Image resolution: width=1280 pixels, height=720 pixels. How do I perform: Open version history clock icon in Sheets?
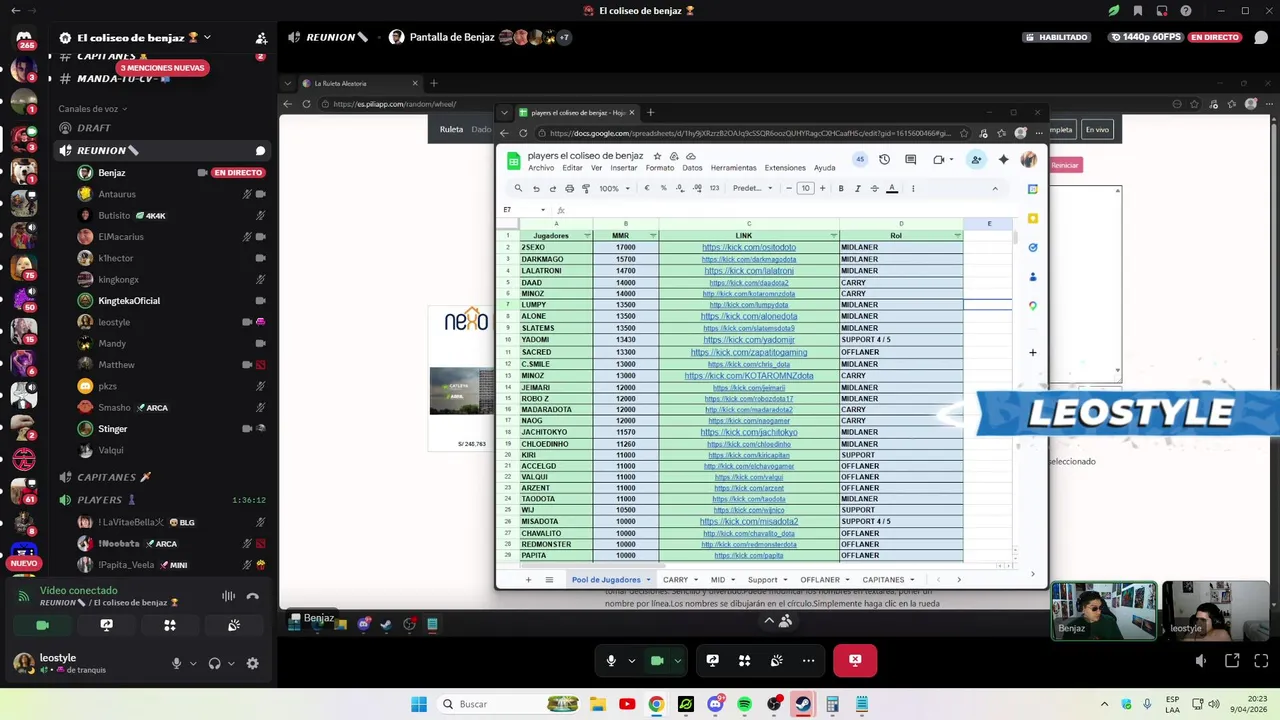point(884,159)
